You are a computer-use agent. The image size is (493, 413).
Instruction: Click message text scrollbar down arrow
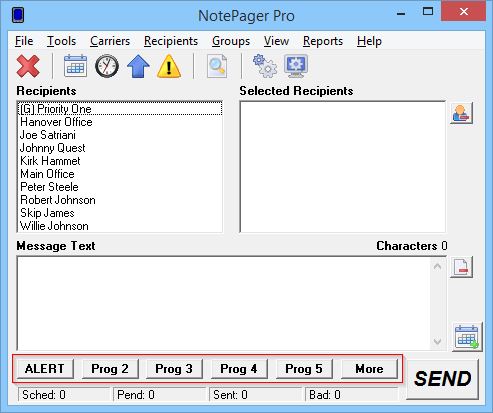point(437,341)
